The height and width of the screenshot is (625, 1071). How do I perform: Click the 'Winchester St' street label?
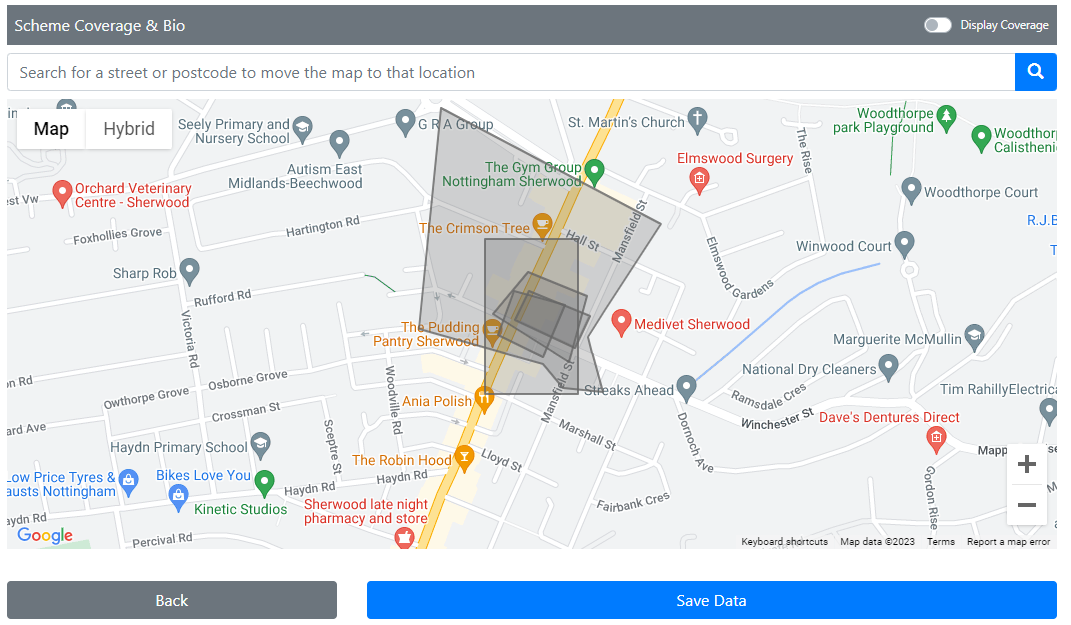coord(777,419)
